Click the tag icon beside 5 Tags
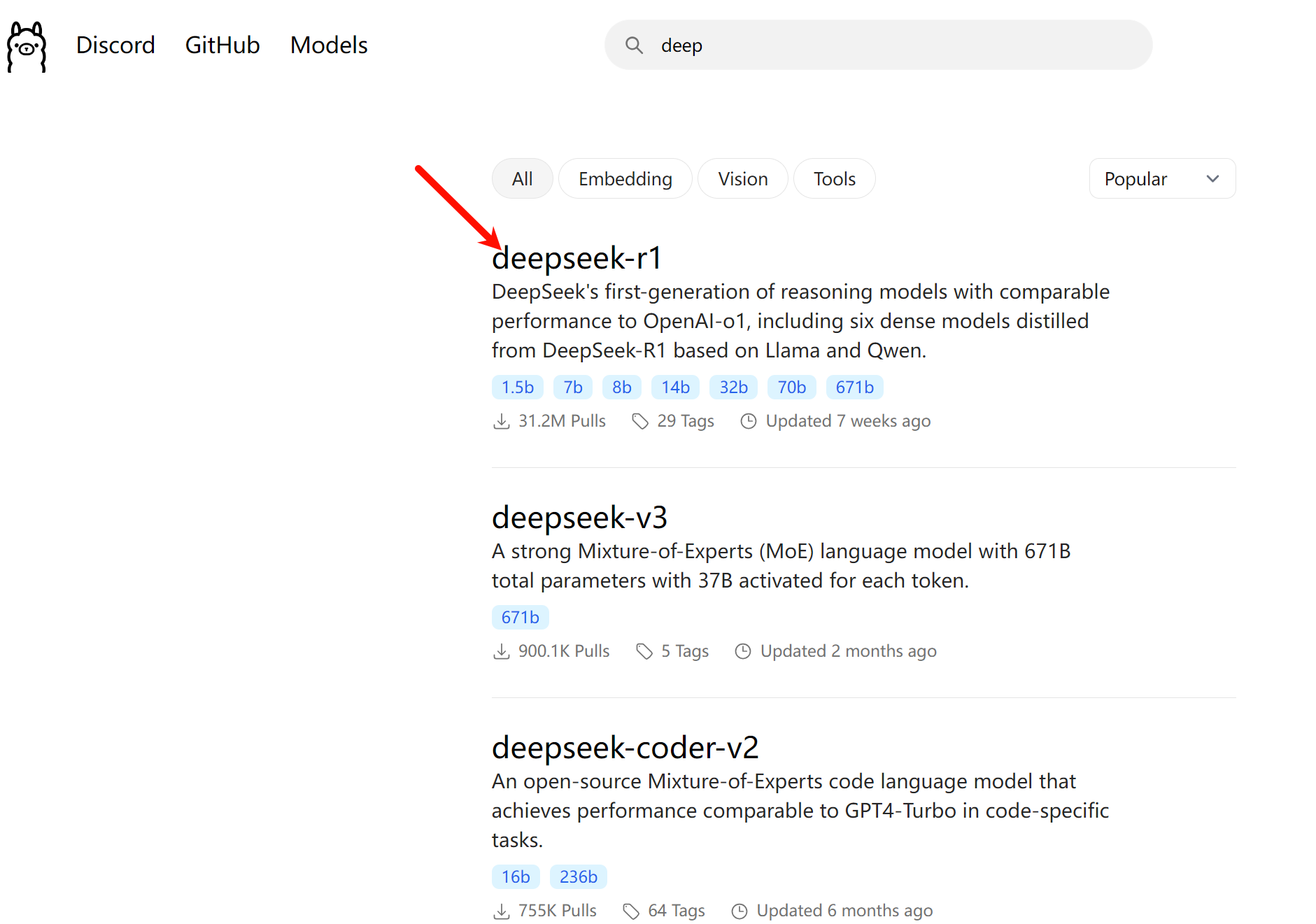Image resolution: width=1316 pixels, height=924 pixels. click(x=644, y=651)
